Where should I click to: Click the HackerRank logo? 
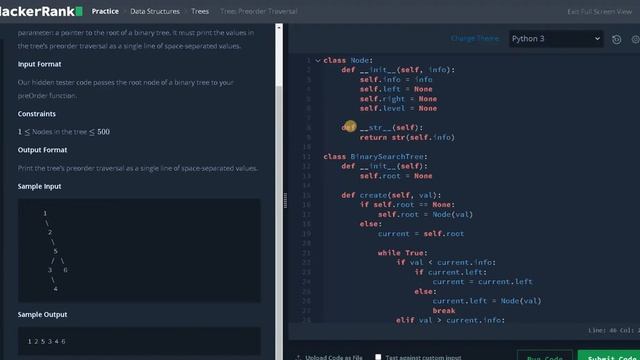(41, 11)
